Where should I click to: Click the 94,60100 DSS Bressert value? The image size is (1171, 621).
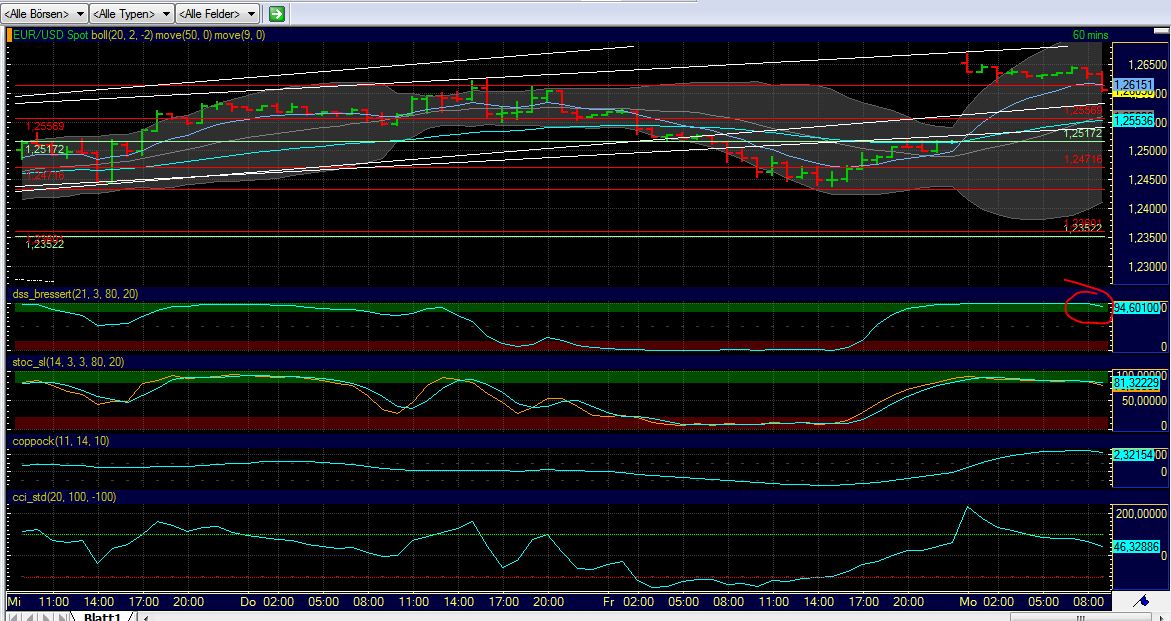click(1137, 308)
